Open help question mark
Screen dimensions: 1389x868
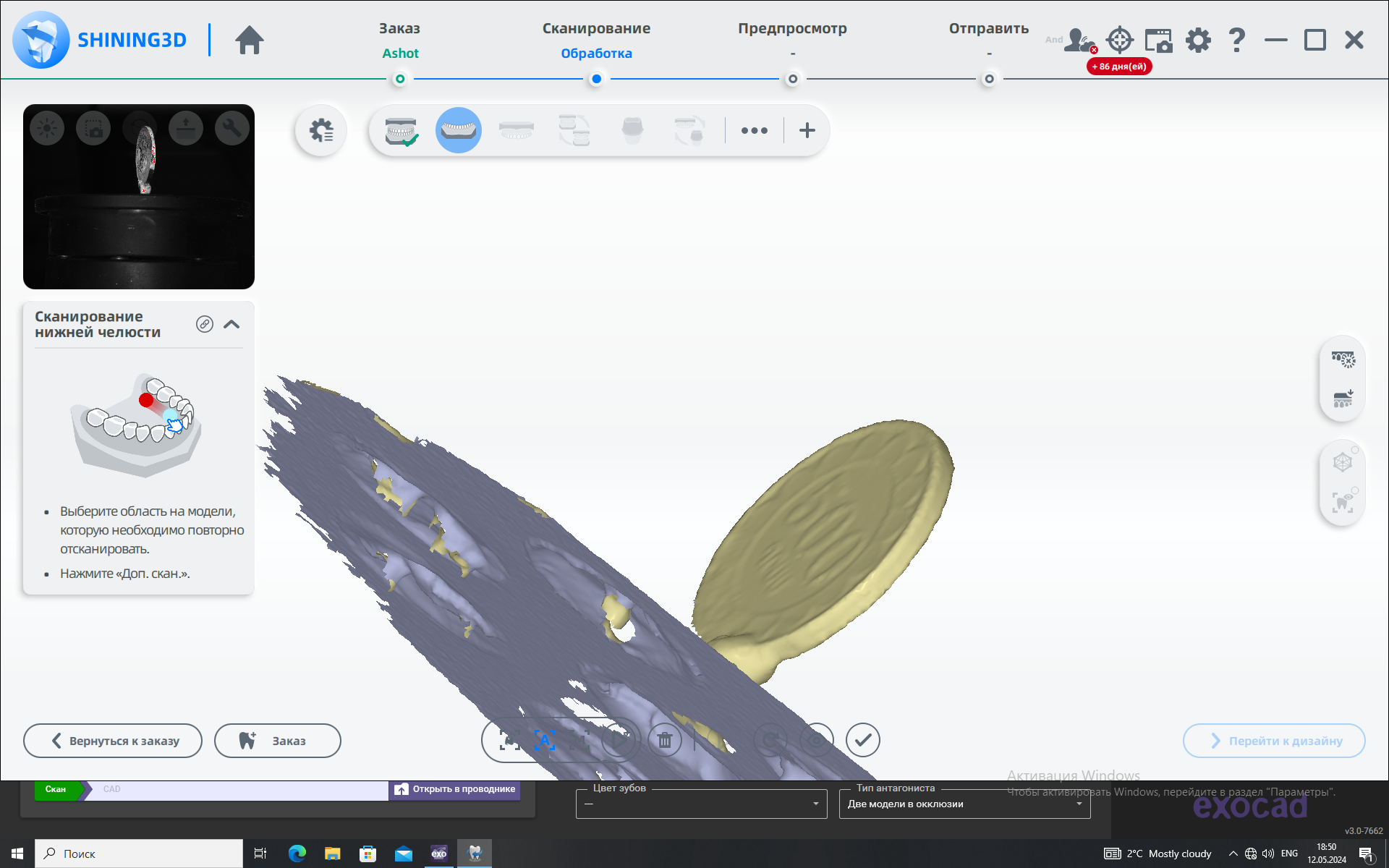click(1237, 40)
